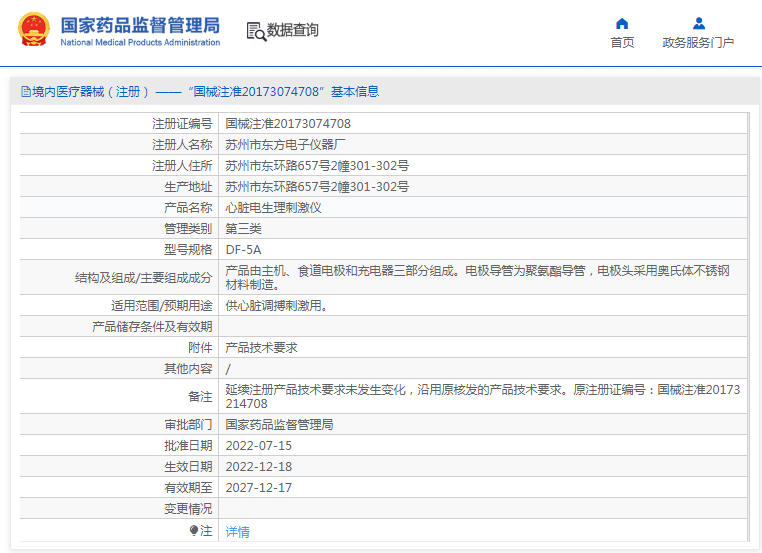Click the 首页 house icon
Viewport: 762px width, 553px height.
pyautogui.click(x=622, y=23)
